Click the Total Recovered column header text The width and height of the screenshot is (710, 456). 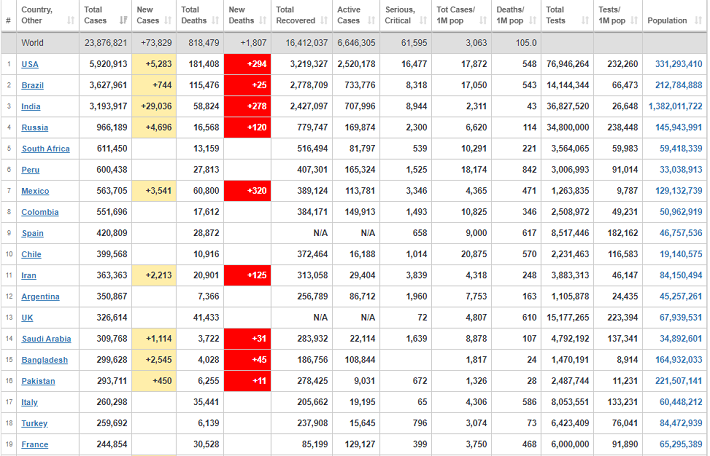coord(295,15)
